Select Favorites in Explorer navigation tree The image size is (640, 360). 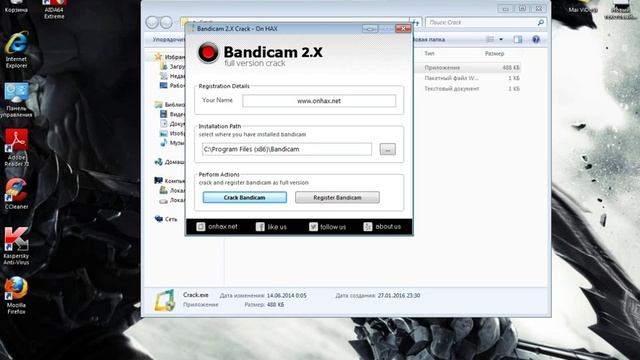[169, 57]
